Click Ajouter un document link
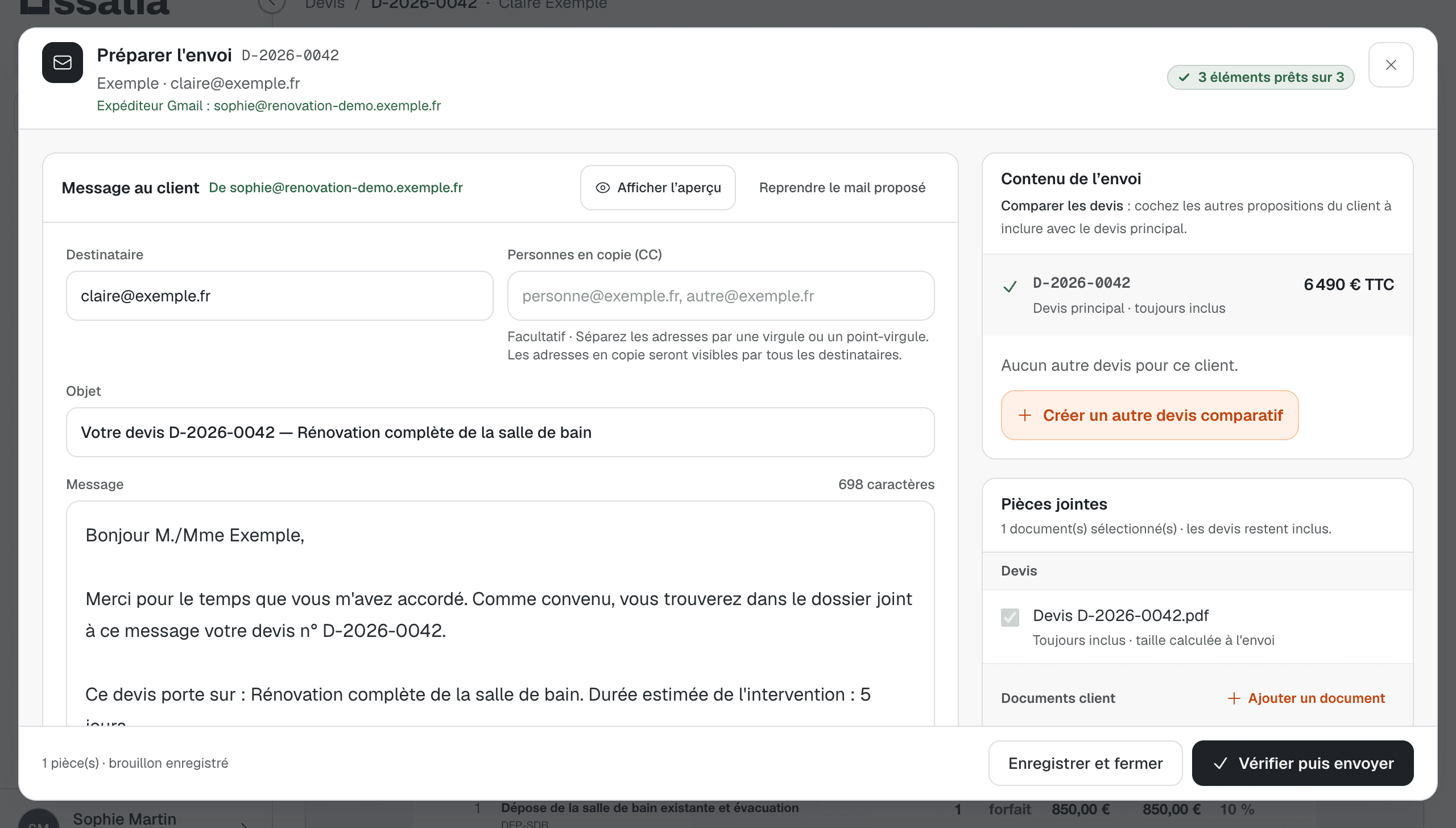Viewport: 1456px width, 828px height. pyautogui.click(x=1306, y=698)
